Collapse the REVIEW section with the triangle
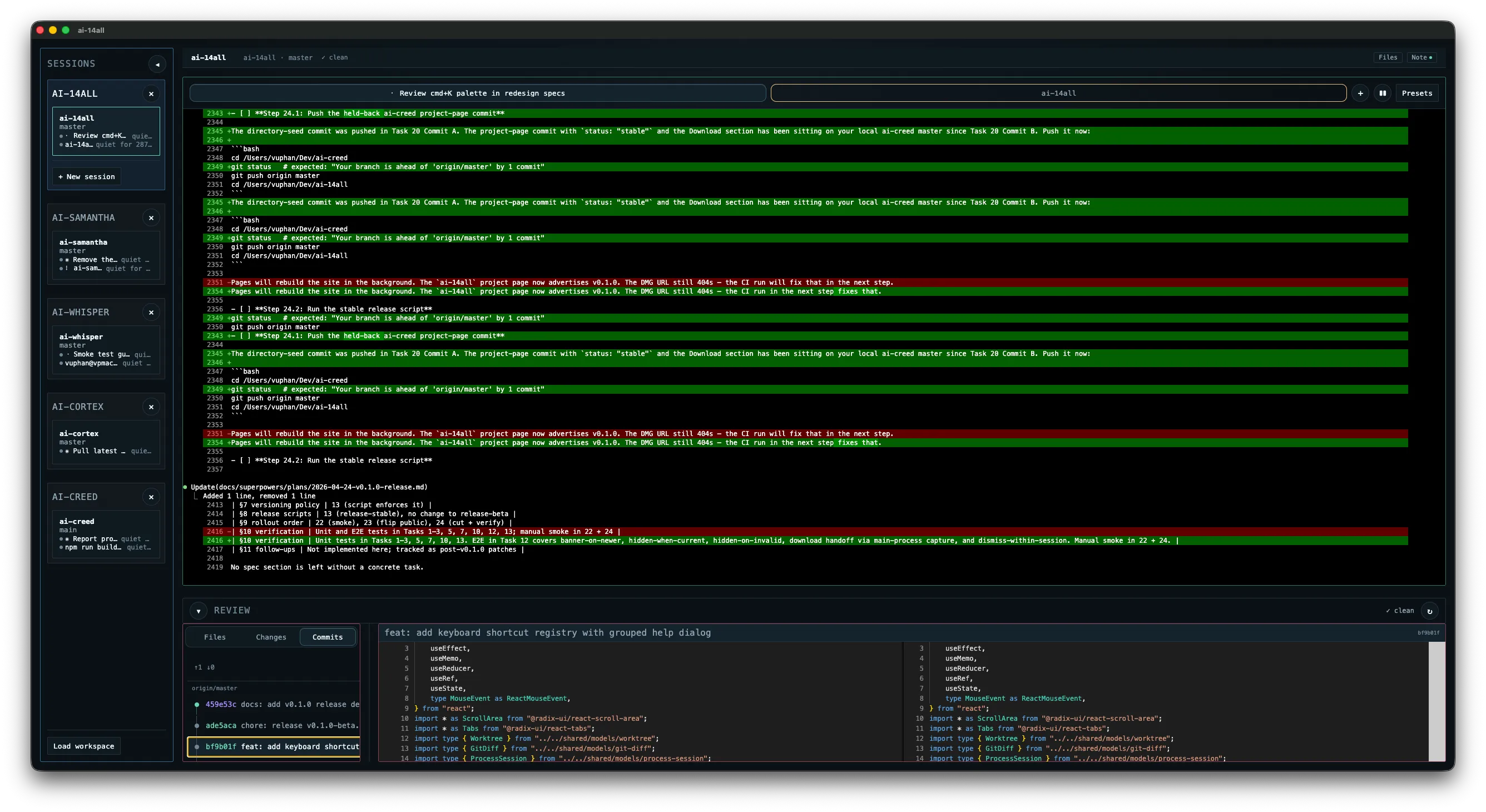Viewport: 1486px width, 812px height. [199, 610]
